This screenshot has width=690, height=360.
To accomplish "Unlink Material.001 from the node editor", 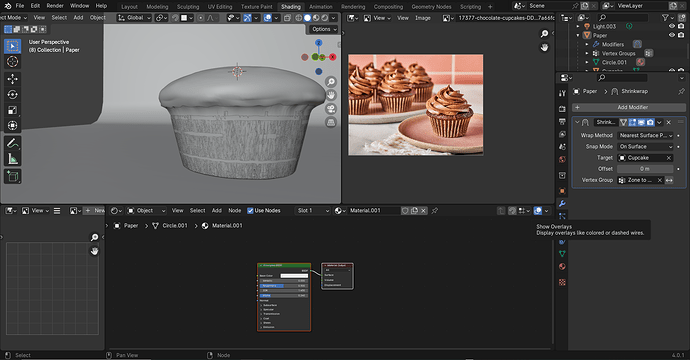I will click(423, 211).
